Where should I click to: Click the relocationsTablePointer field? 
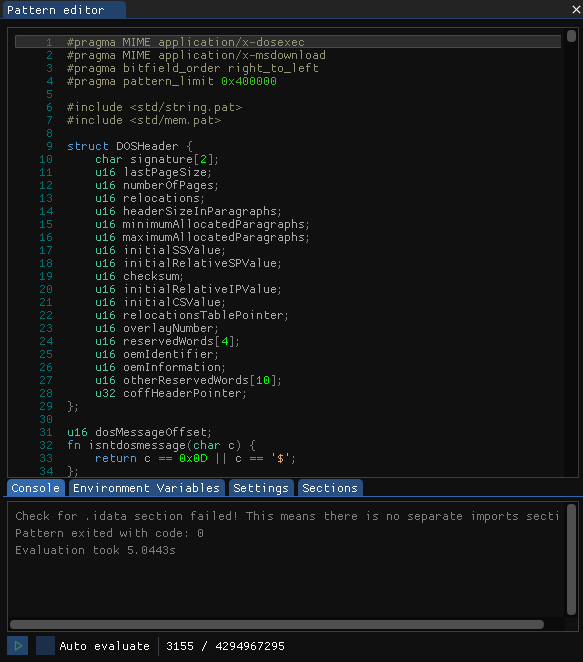click(x=192, y=315)
